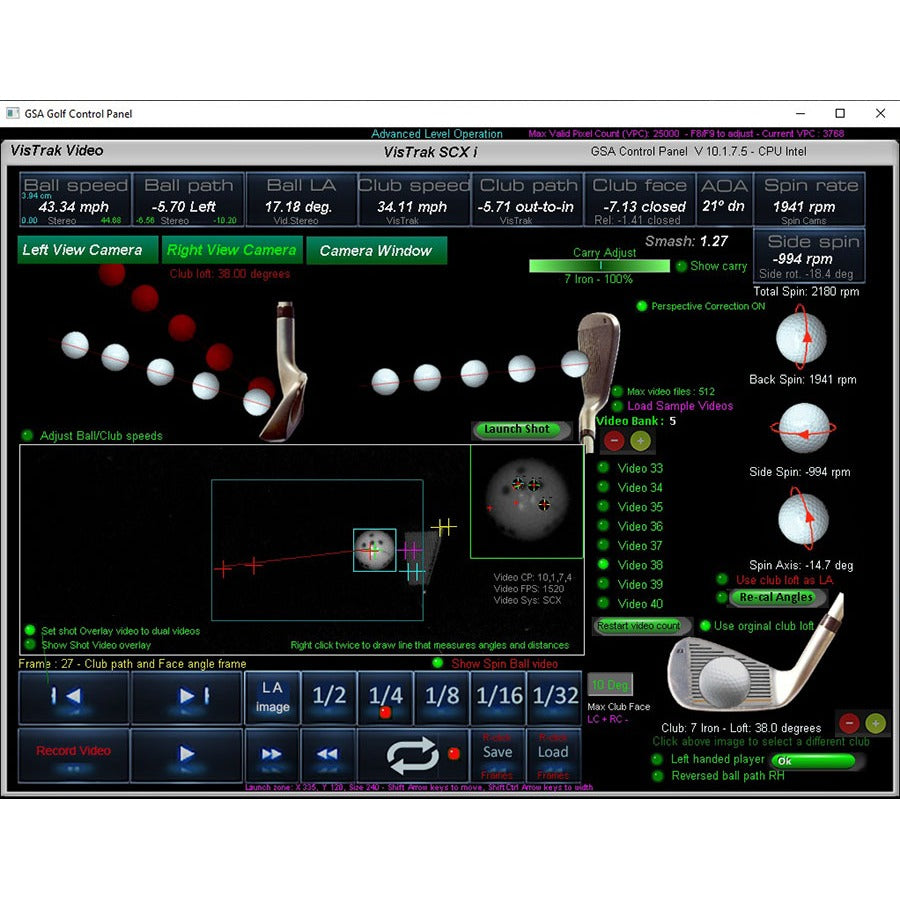Toggle the loop playback icon
900x900 pixels.
pos(412,754)
